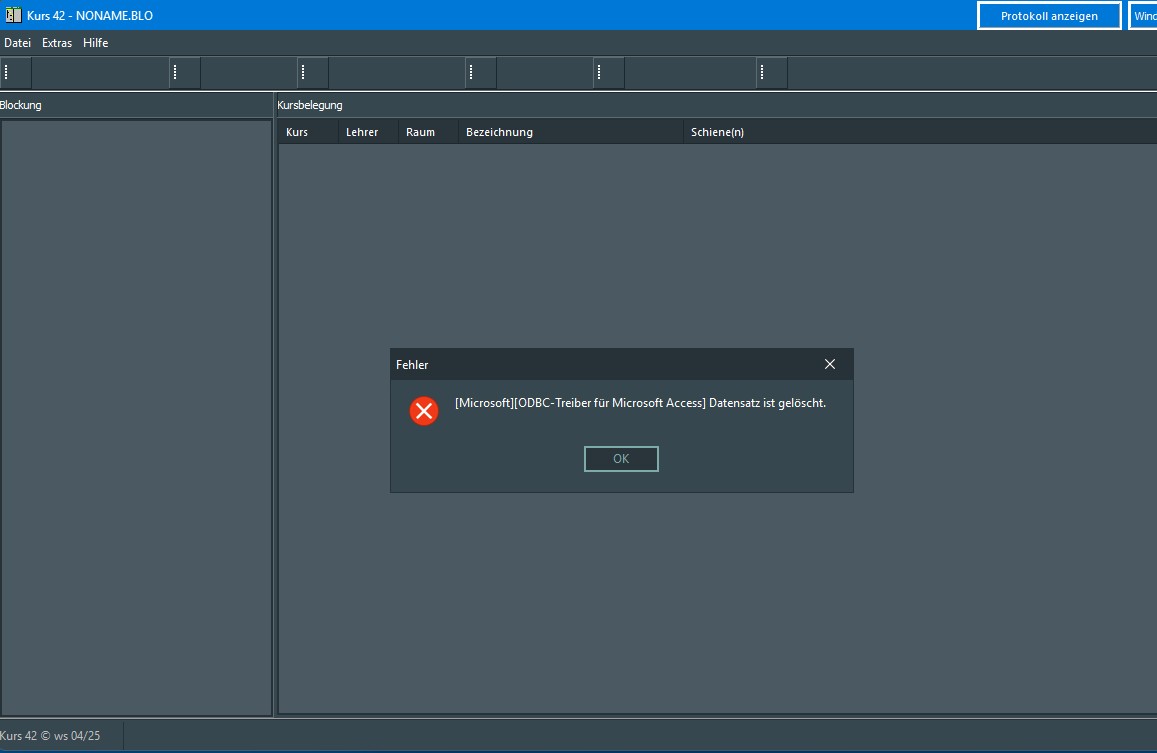Click the Protokoll anzeigen button
1157x753 pixels.
pyautogui.click(x=1049, y=16)
